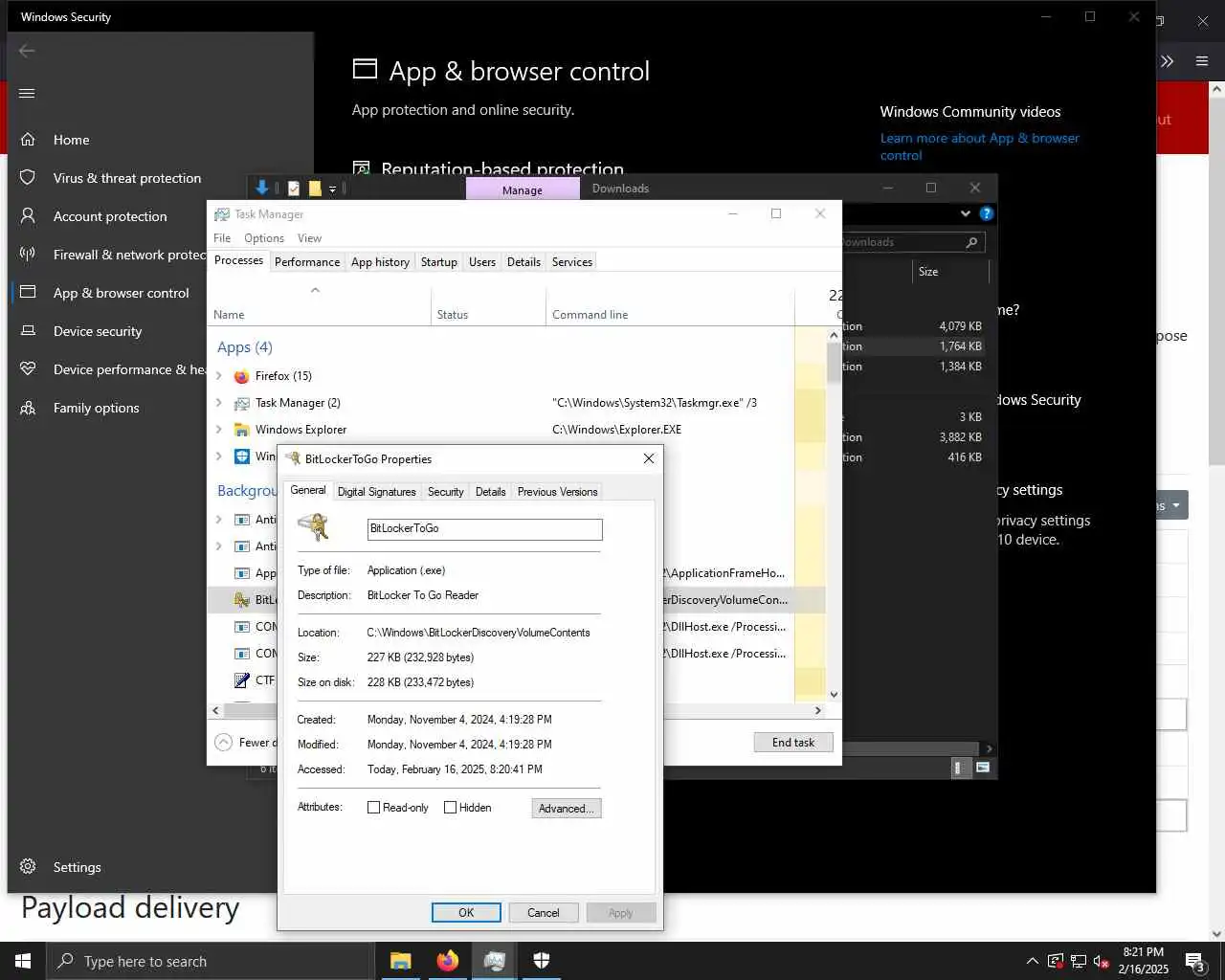Screen dimensions: 1225x980
Task: Open Device security laptop icon
Action: click(x=28, y=330)
